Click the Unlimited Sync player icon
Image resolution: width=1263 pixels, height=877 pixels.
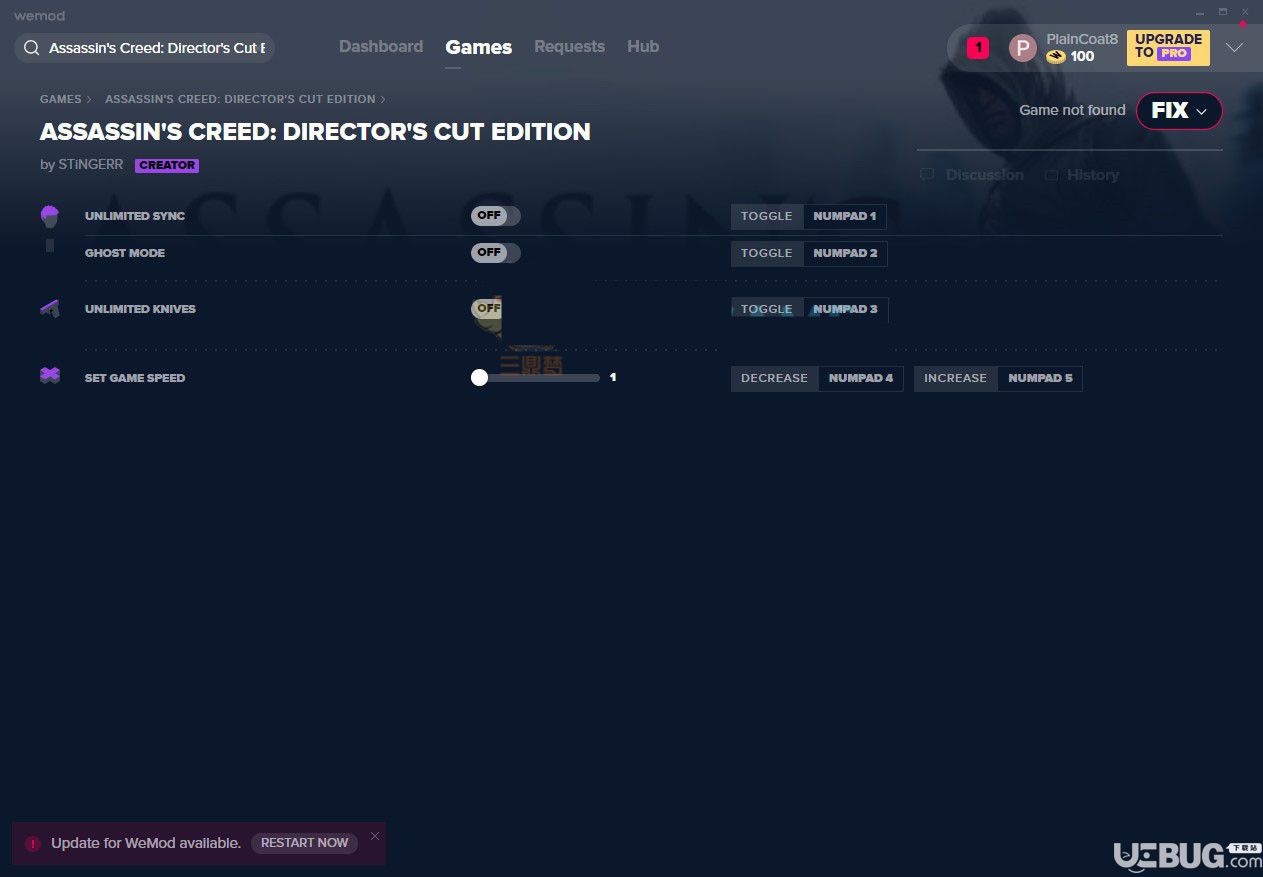(x=50, y=216)
